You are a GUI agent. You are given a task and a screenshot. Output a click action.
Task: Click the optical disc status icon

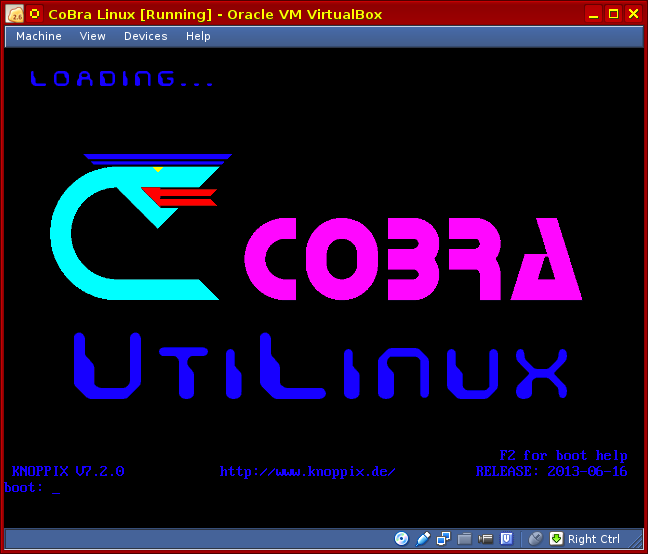pos(402,539)
